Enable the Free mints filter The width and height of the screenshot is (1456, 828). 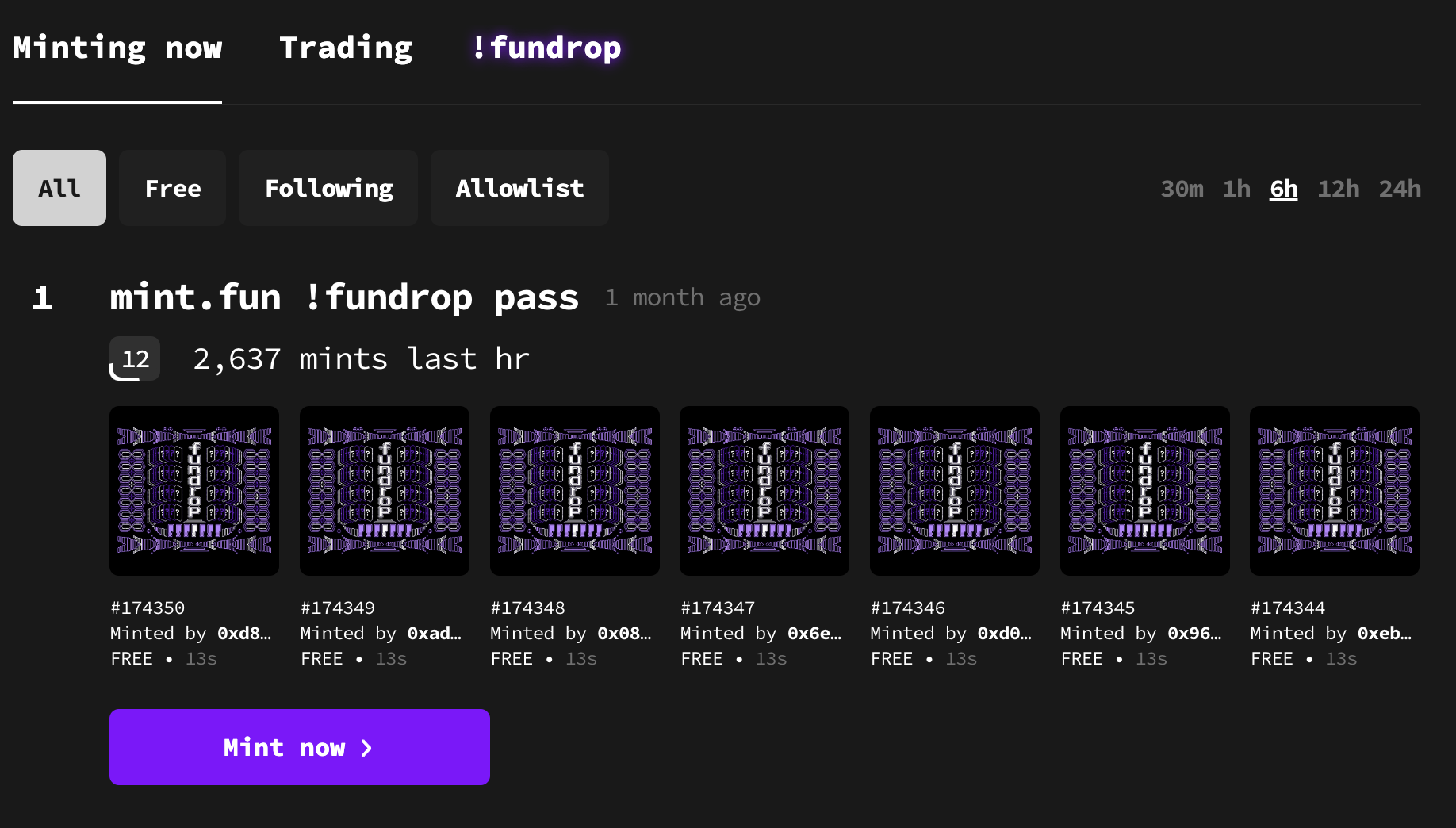click(x=172, y=188)
